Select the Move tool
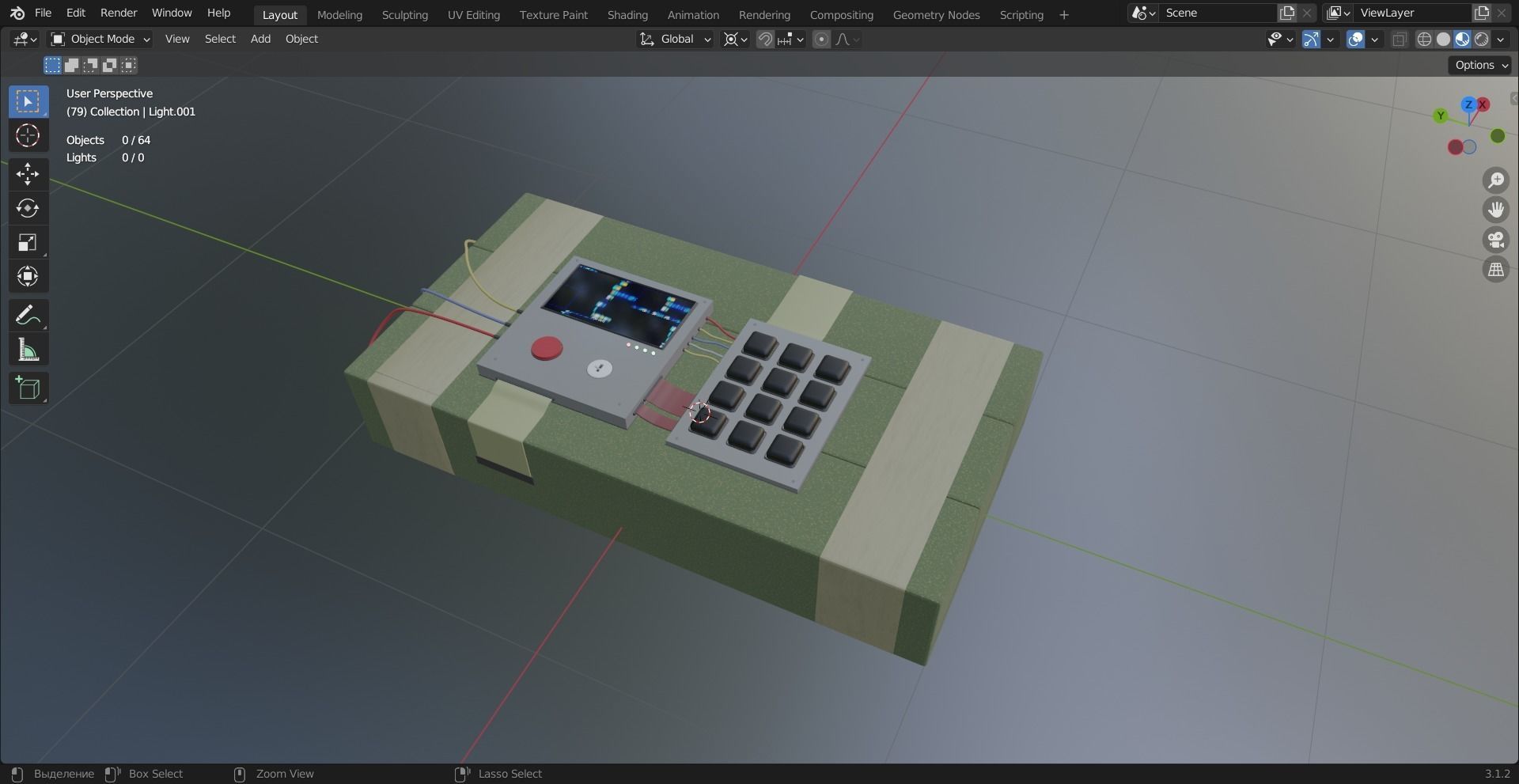Screen dimensions: 1519x784 (28, 174)
